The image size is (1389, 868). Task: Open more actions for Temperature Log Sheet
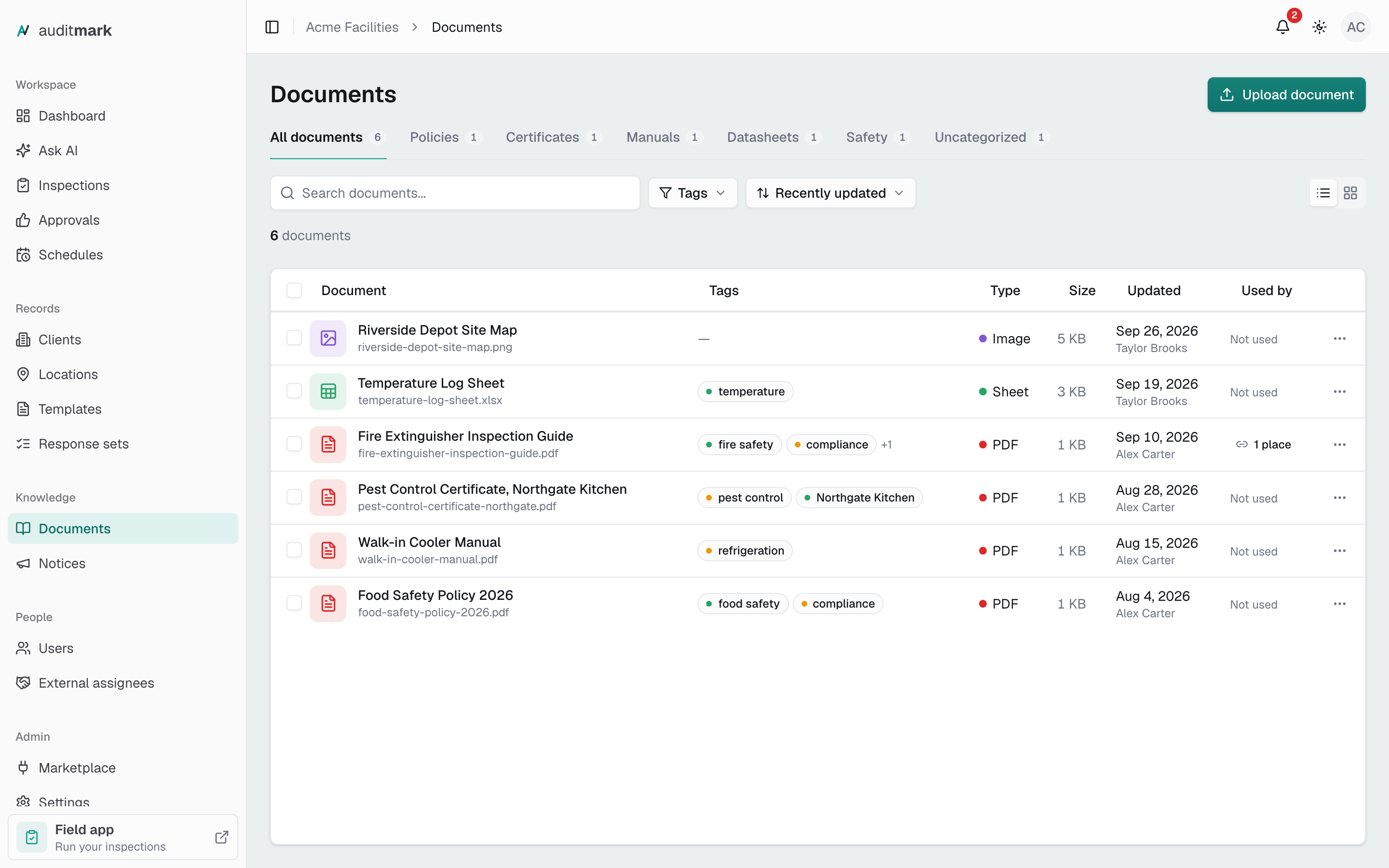coord(1340,392)
